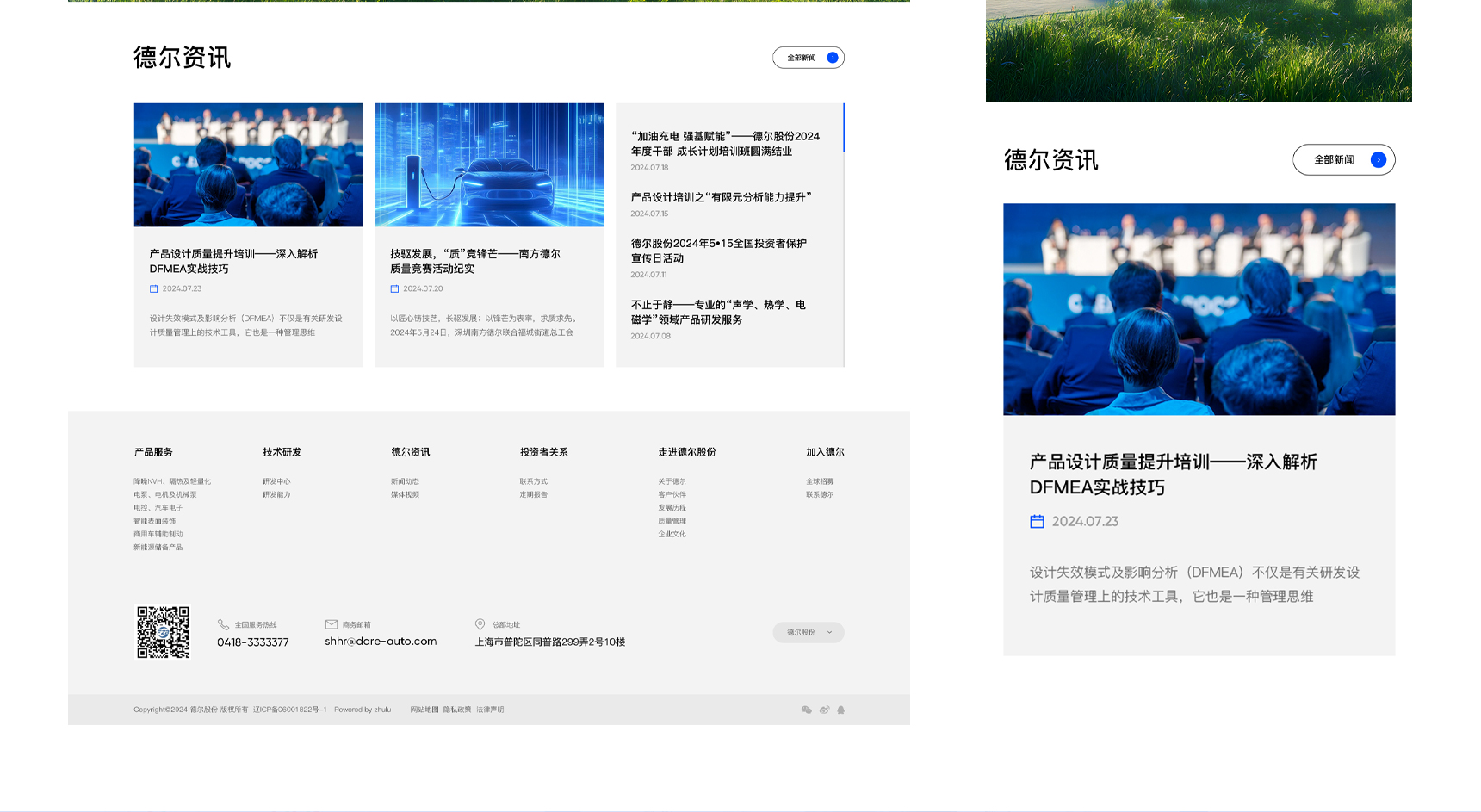The image size is (1481, 812).
Task: Open footer link 研发能力
Action: pyautogui.click(x=276, y=494)
